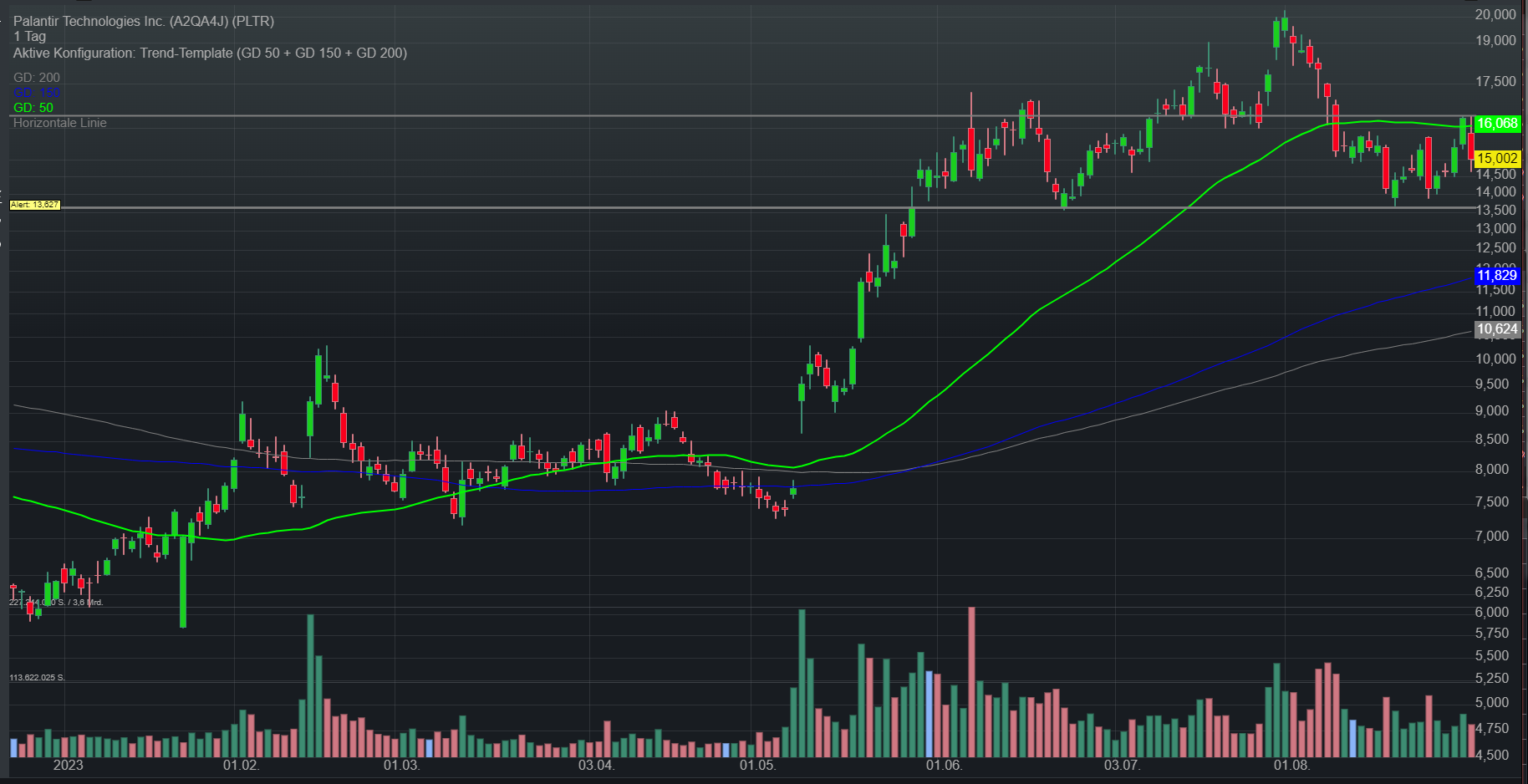
Task: Click the 12,500 price axis label
Action: click(x=1495, y=247)
